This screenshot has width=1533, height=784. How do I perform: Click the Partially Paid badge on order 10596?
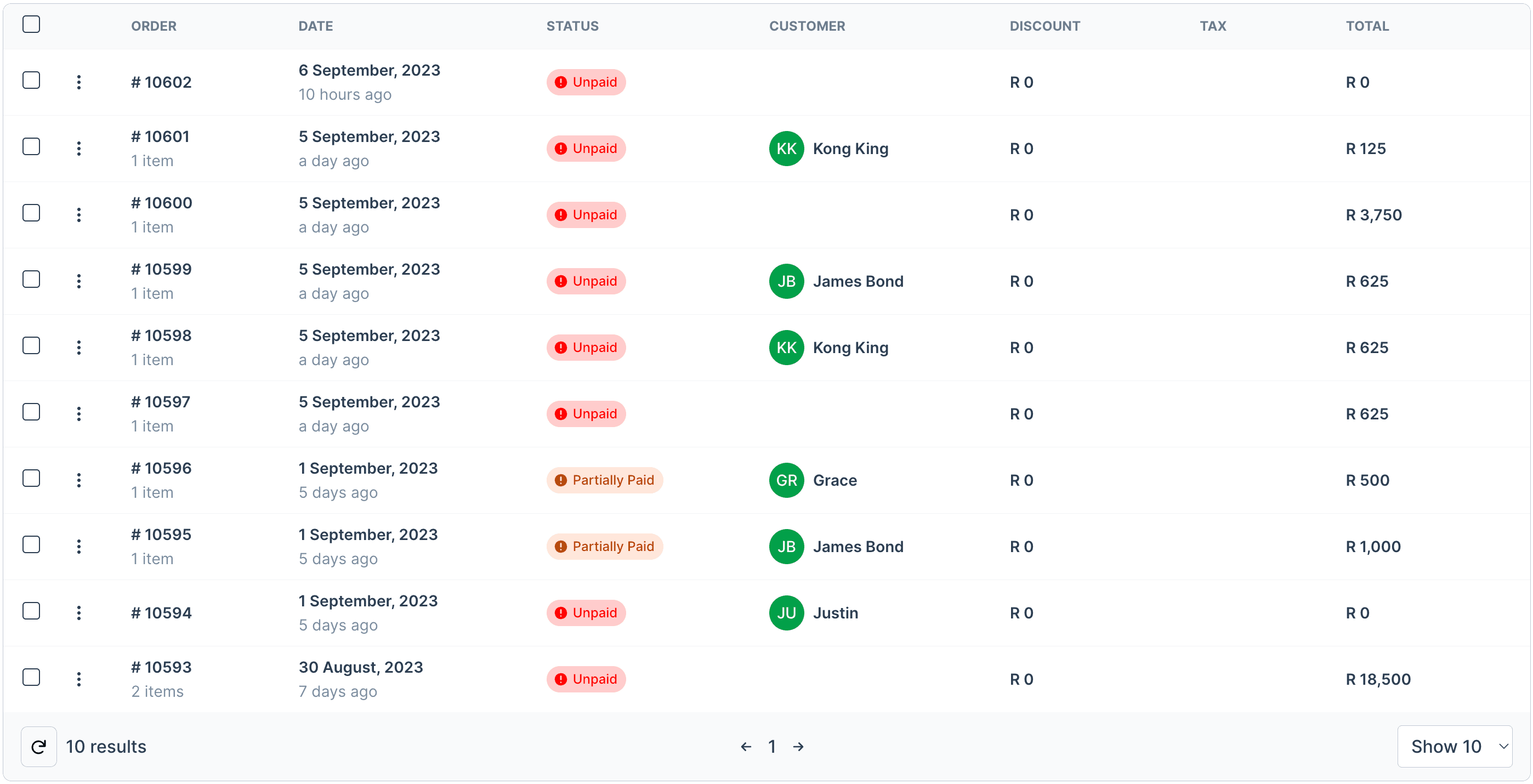click(605, 480)
